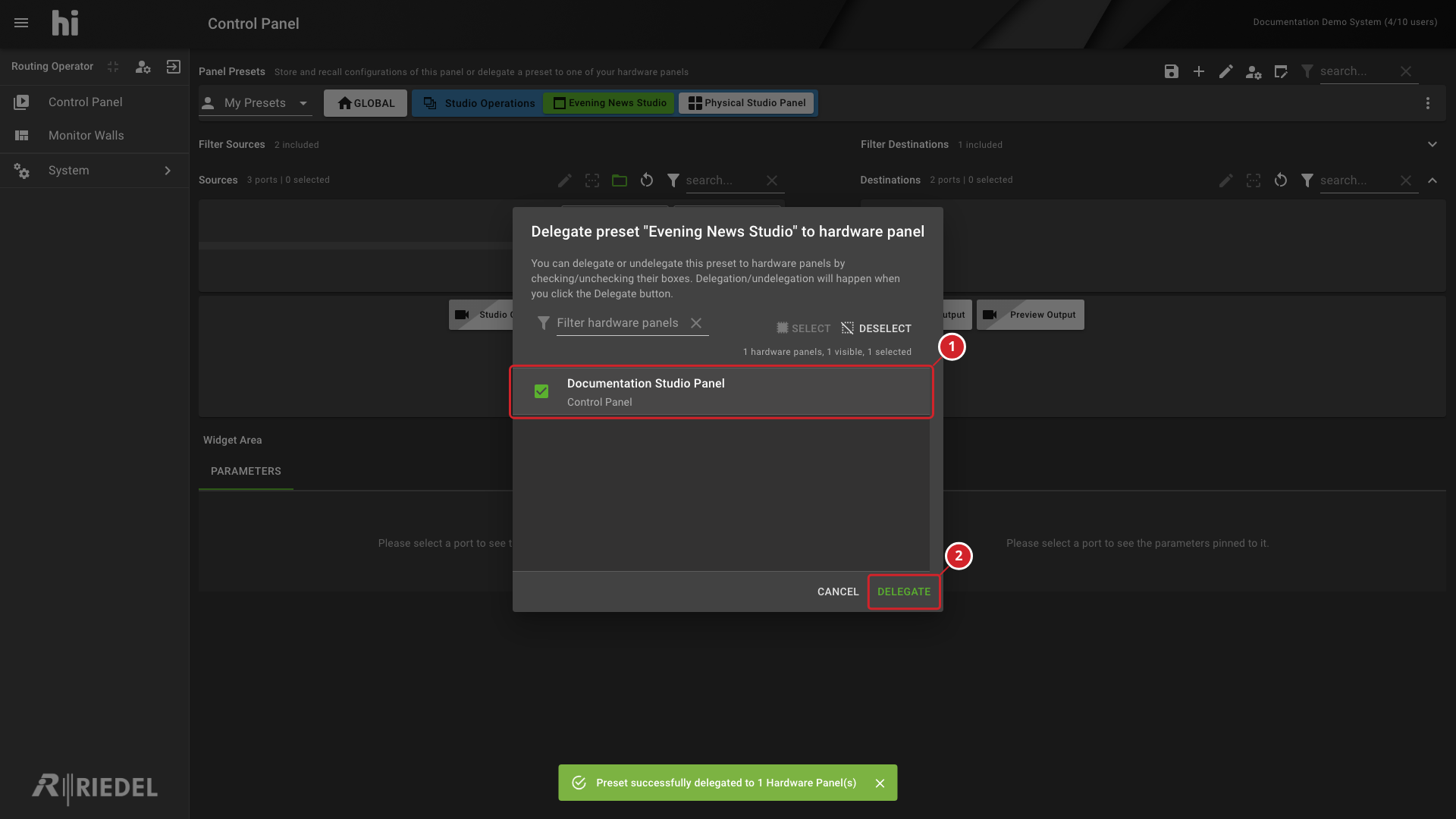Click the hi logo in the header

(65, 23)
